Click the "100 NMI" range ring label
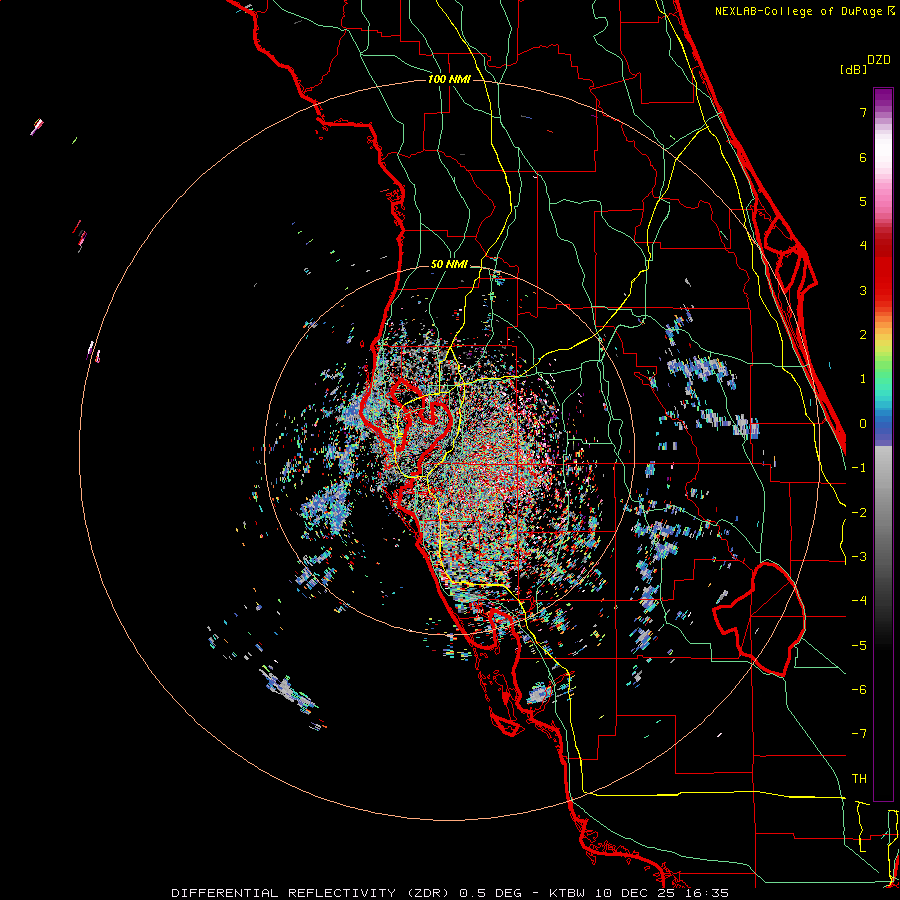This screenshot has width=900, height=900. tap(449, 79)
